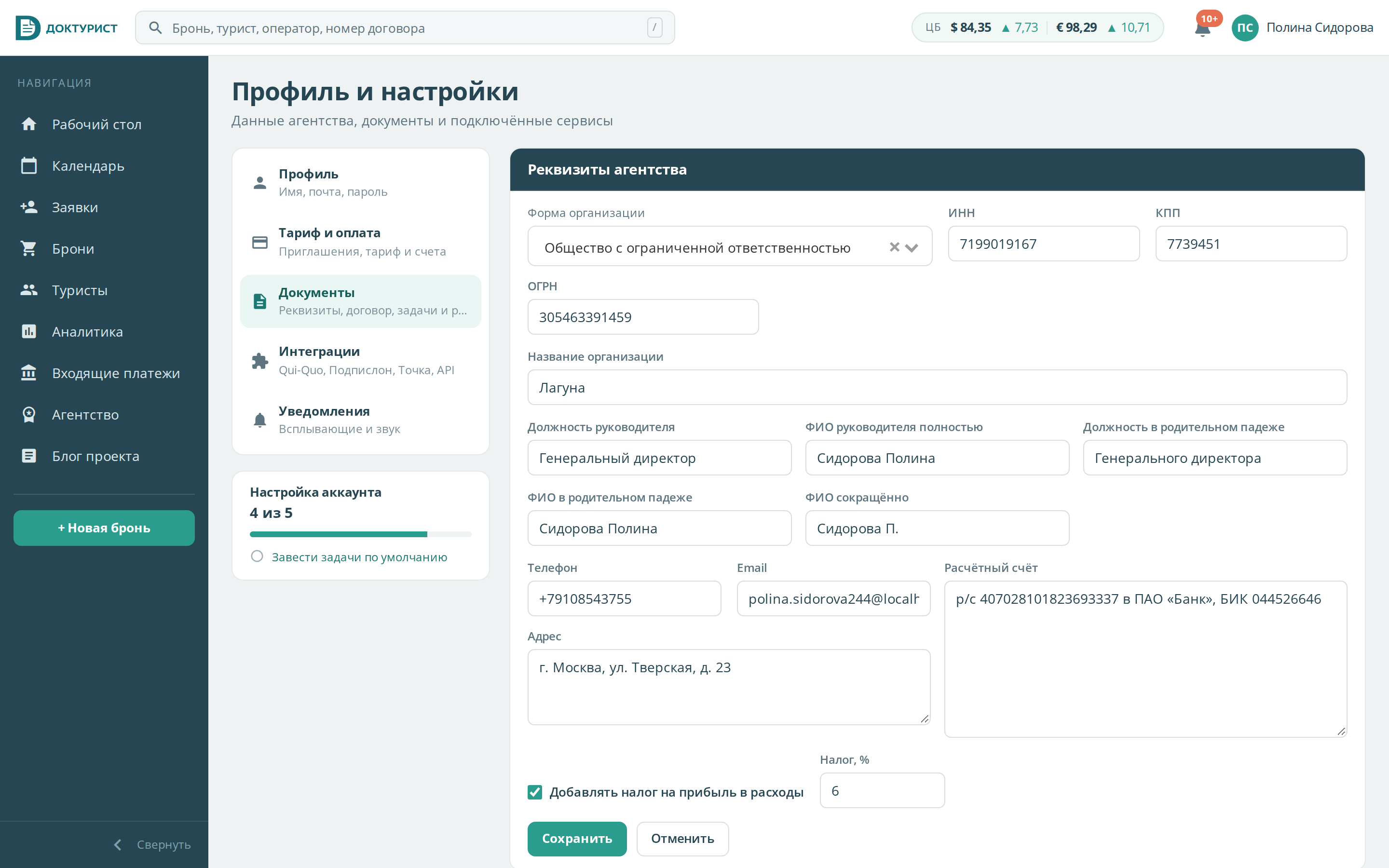The width and height of the screenshot is (1389, 868).
Task: Click the Завести задачи по умолчанию link
Action: (359, 557)
